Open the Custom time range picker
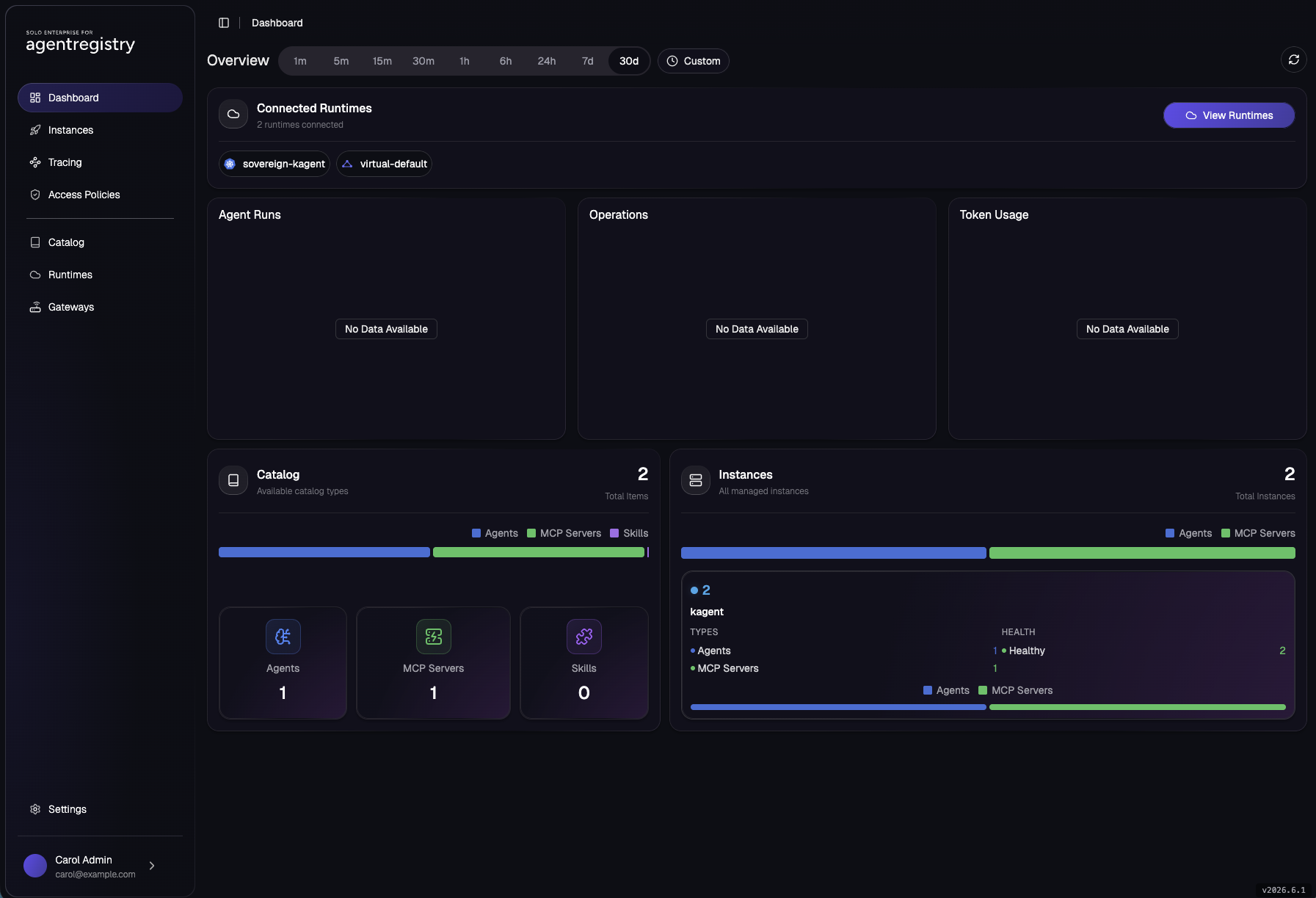The width and height of the screenshot is (1316, 898). (693, 61)
